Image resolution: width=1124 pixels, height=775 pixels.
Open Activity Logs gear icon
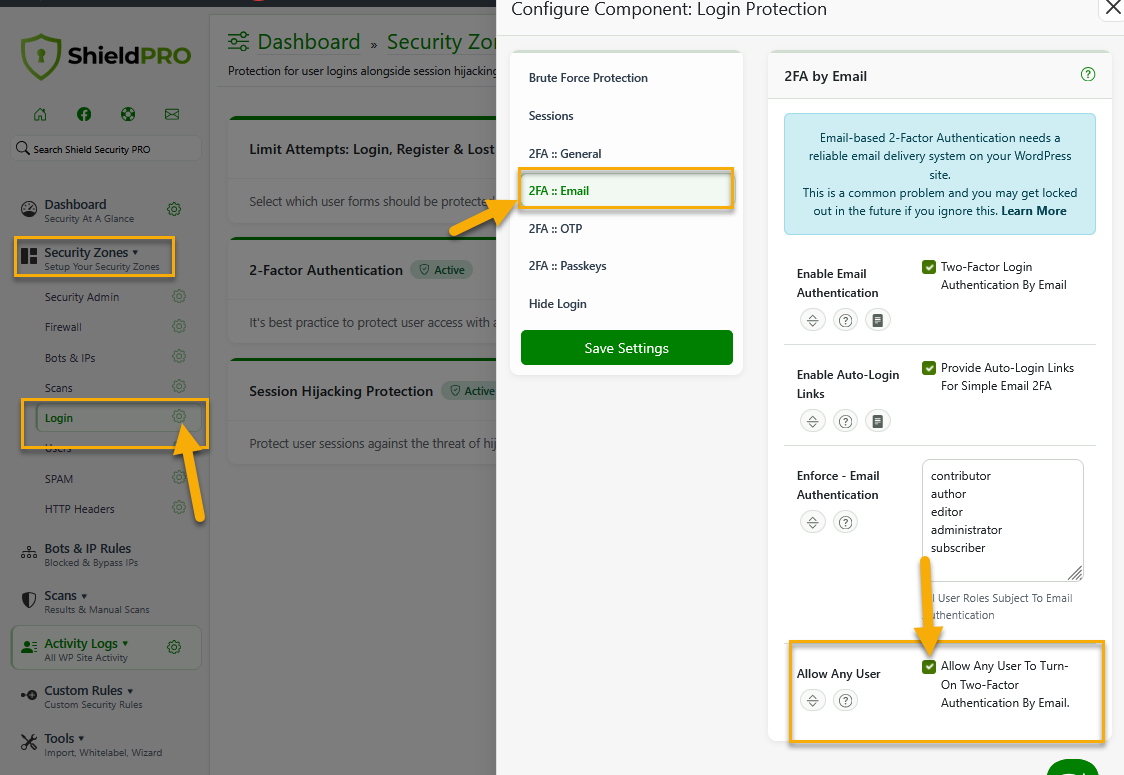173,647
